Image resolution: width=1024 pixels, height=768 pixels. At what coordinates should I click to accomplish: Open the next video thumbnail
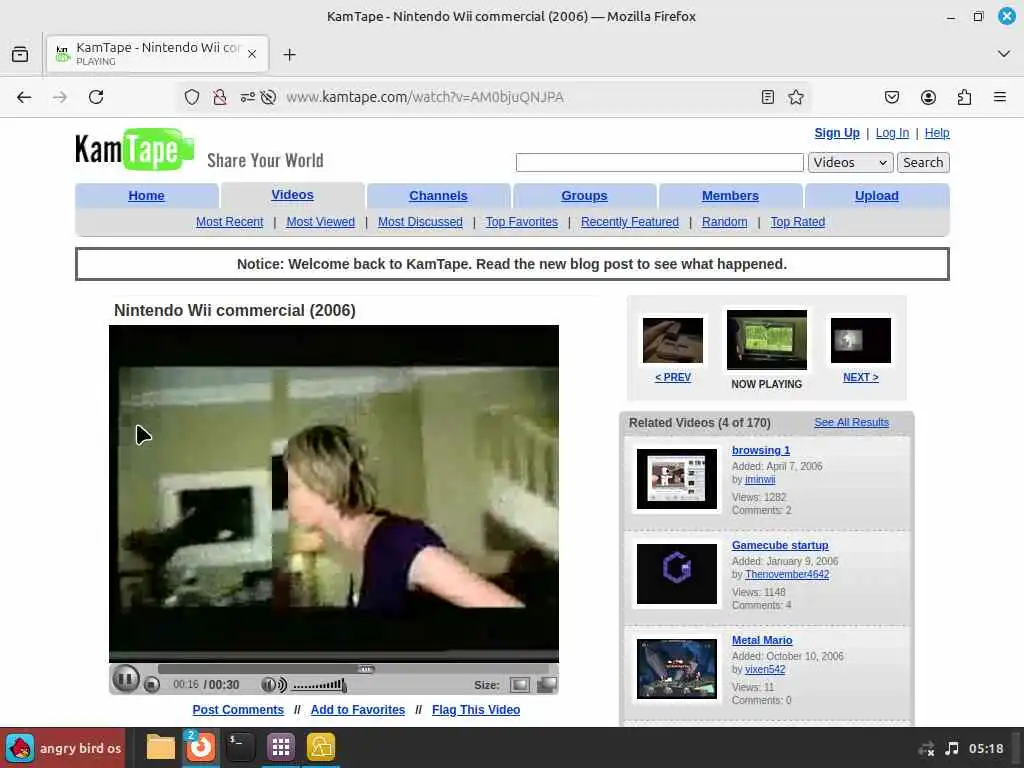click(x=861, y=340)
